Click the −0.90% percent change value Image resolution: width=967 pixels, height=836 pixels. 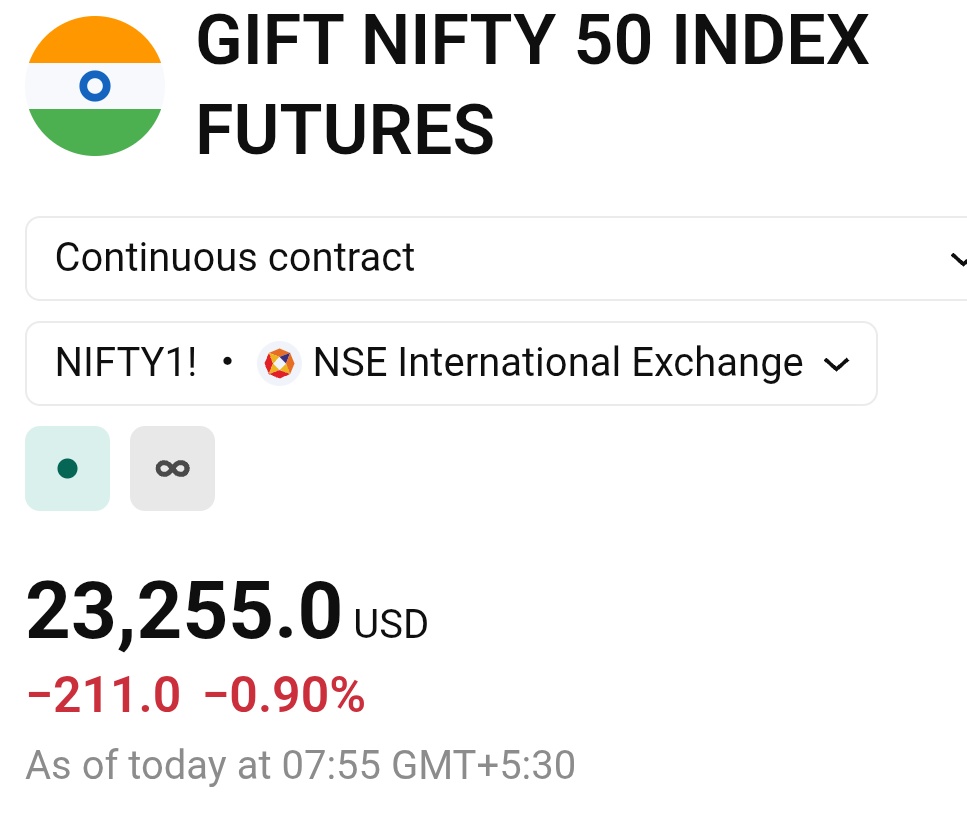pyautogui.click(x=284, y=695)
